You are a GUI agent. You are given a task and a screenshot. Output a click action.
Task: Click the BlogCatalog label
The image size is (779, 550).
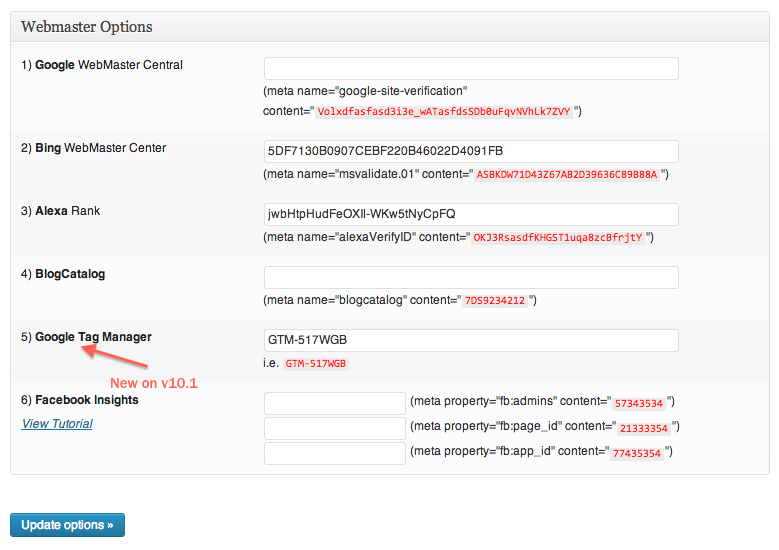(x=63, y=274)
